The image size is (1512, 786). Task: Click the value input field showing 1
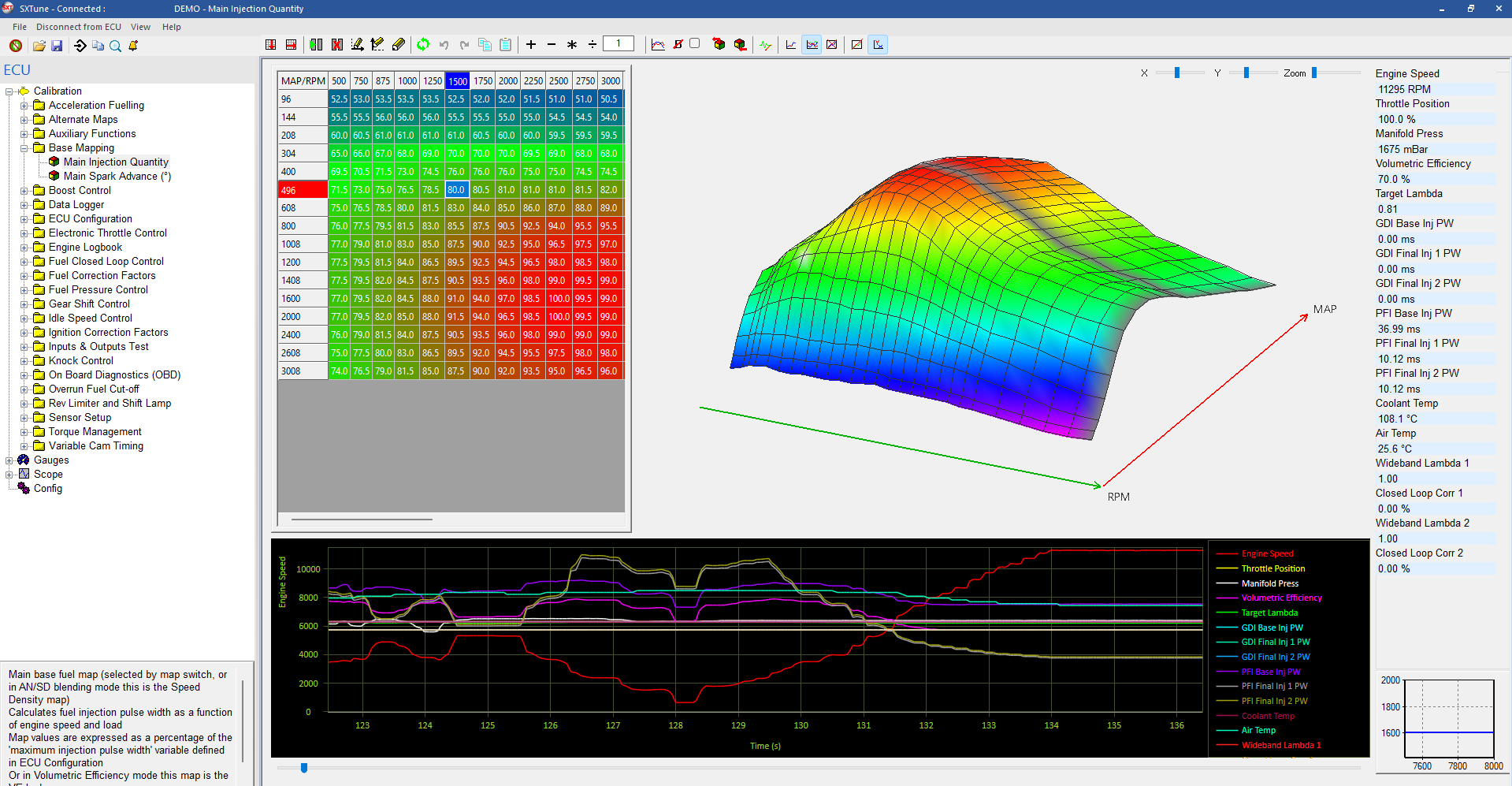(618, 44)
